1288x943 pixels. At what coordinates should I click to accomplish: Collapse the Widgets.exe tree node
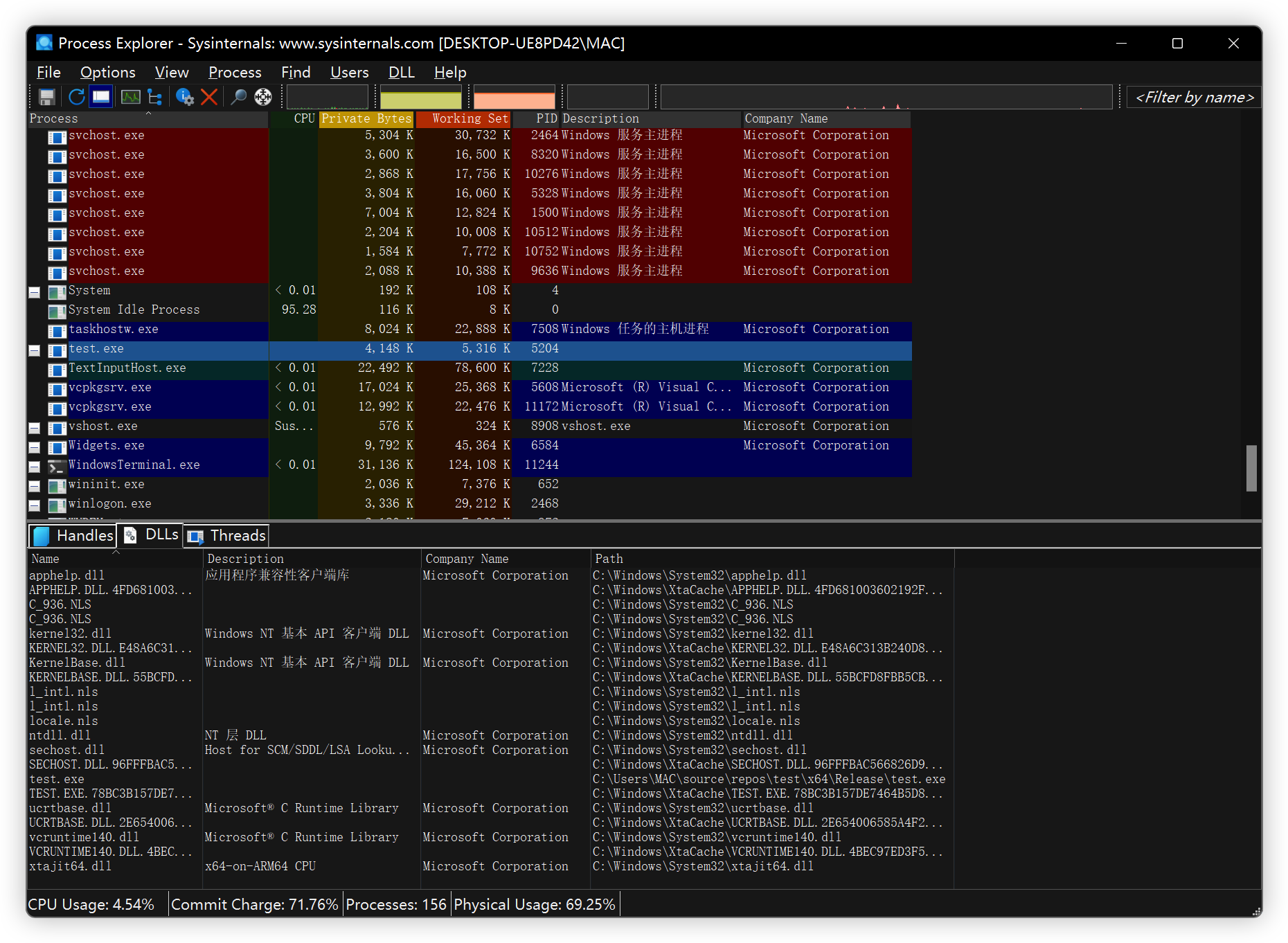point(34,447)
